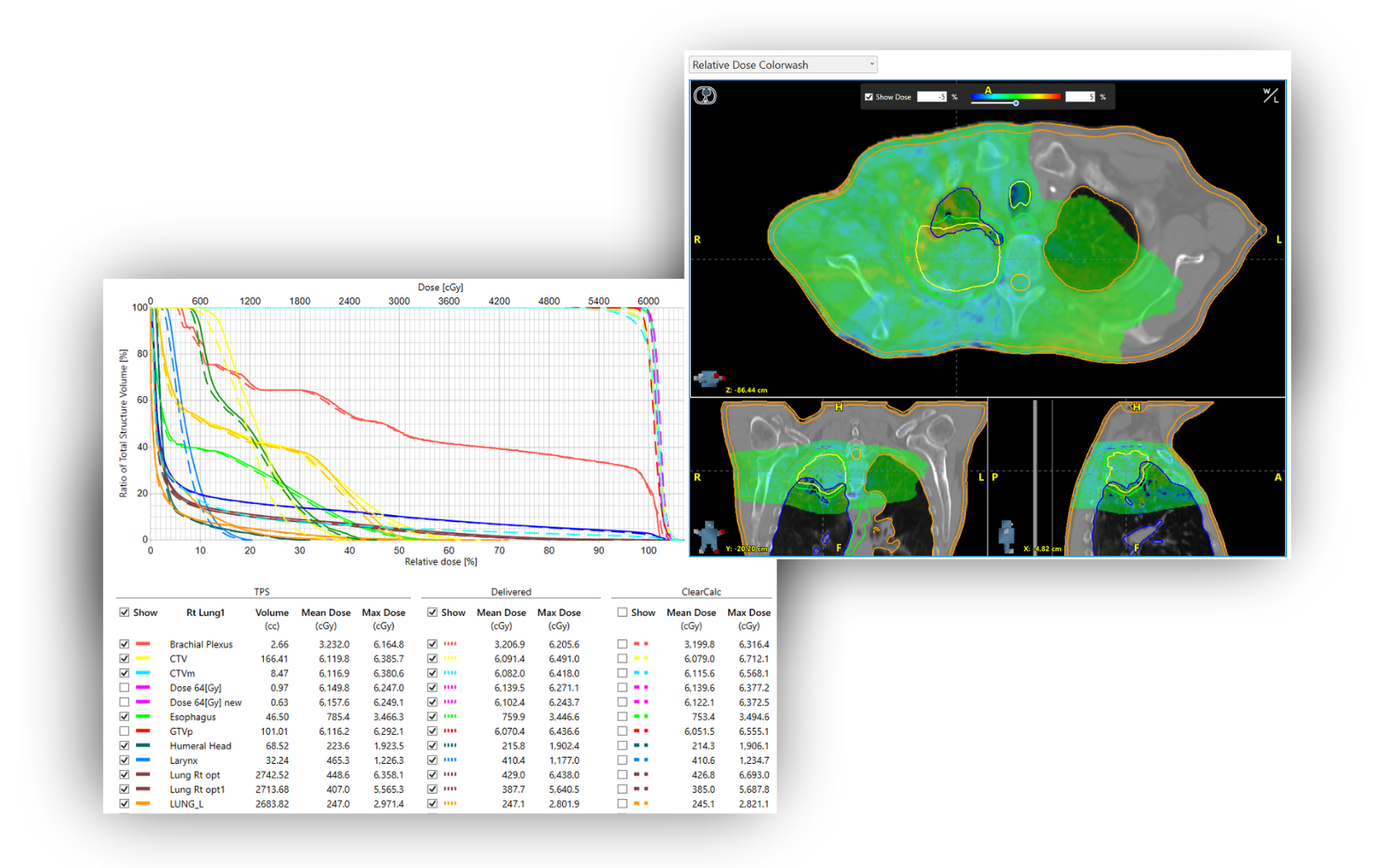Screen dimensions: 1390x868
Task: Click the sagittal view patient orientation figure
Action: [x=1006, y=535]
